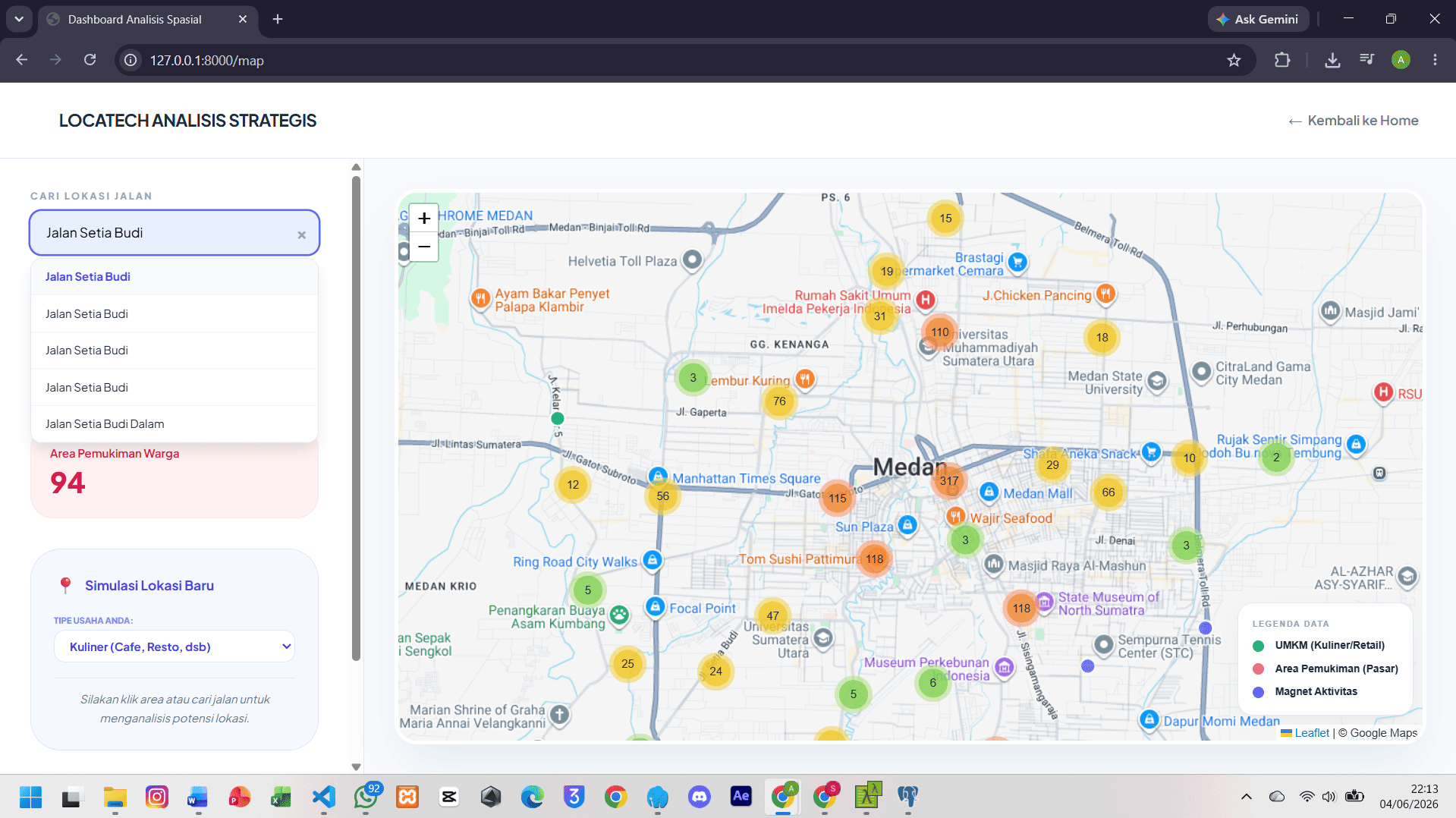Zoom in on the map with plus button
Viewport: 1456px width, 818px height.
(424, 219)
